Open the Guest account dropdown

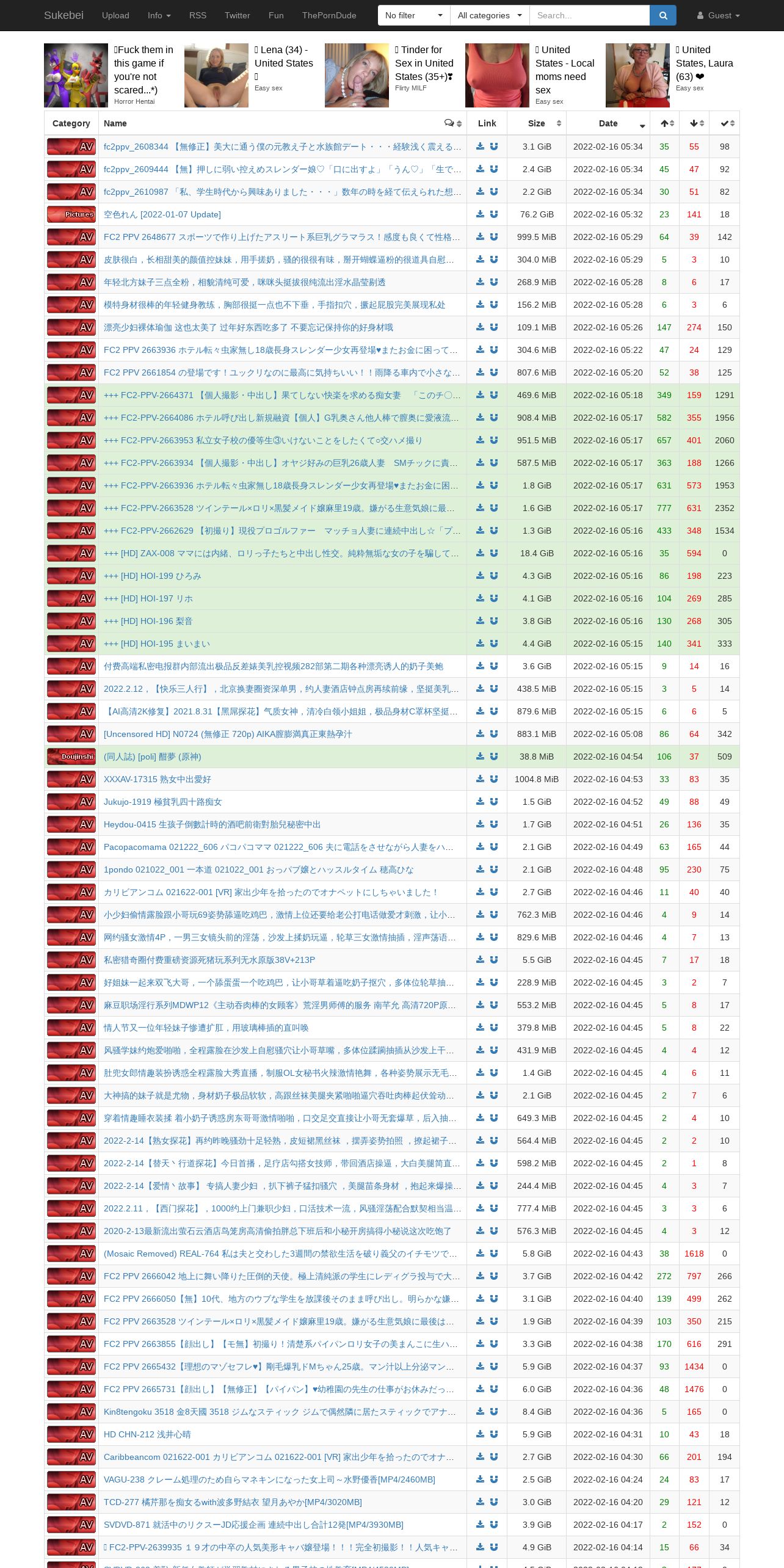pyautogui.click(x=719, y=15)
